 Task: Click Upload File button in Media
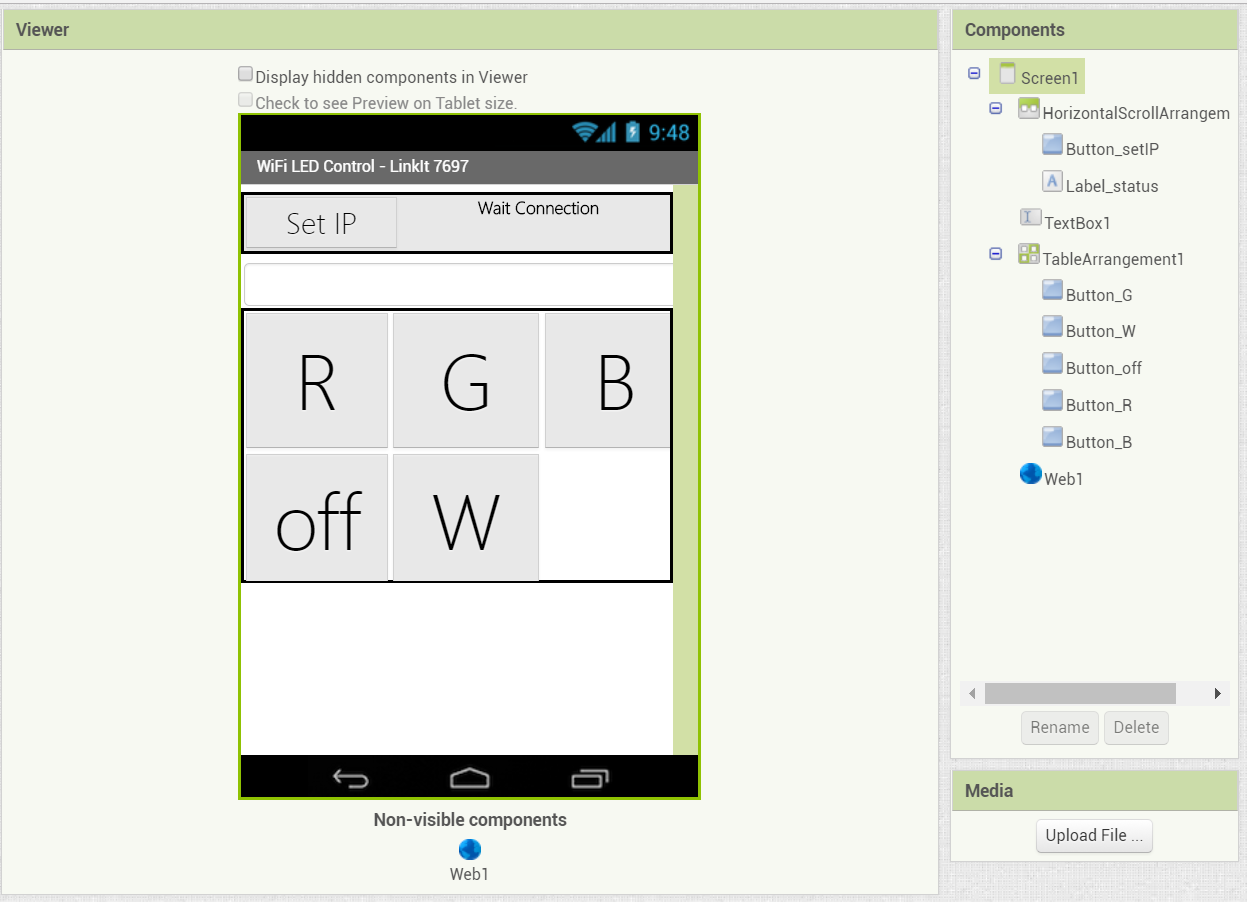[x=1094, y=835]
